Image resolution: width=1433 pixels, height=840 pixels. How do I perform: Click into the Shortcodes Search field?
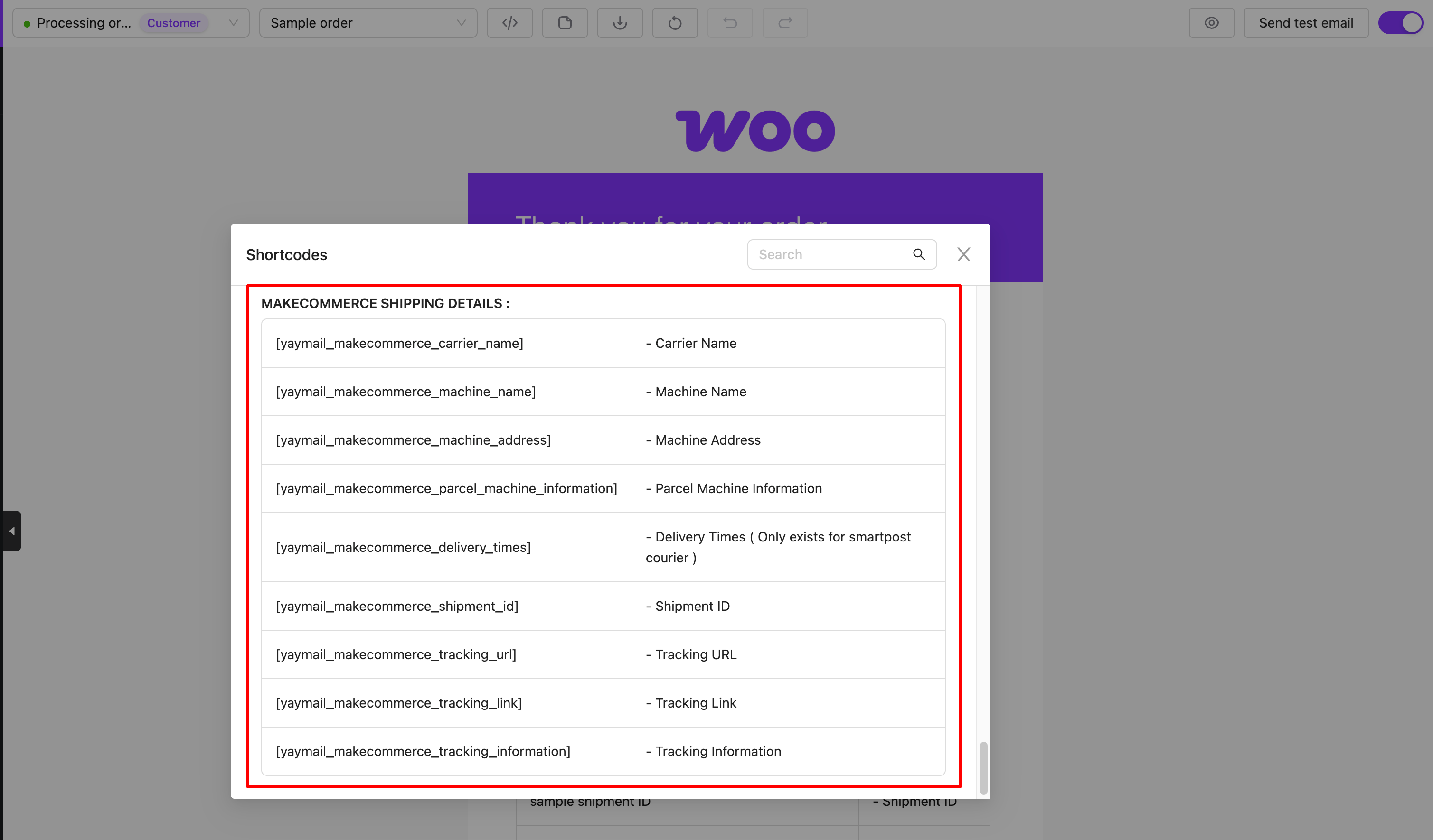(830, 254)
